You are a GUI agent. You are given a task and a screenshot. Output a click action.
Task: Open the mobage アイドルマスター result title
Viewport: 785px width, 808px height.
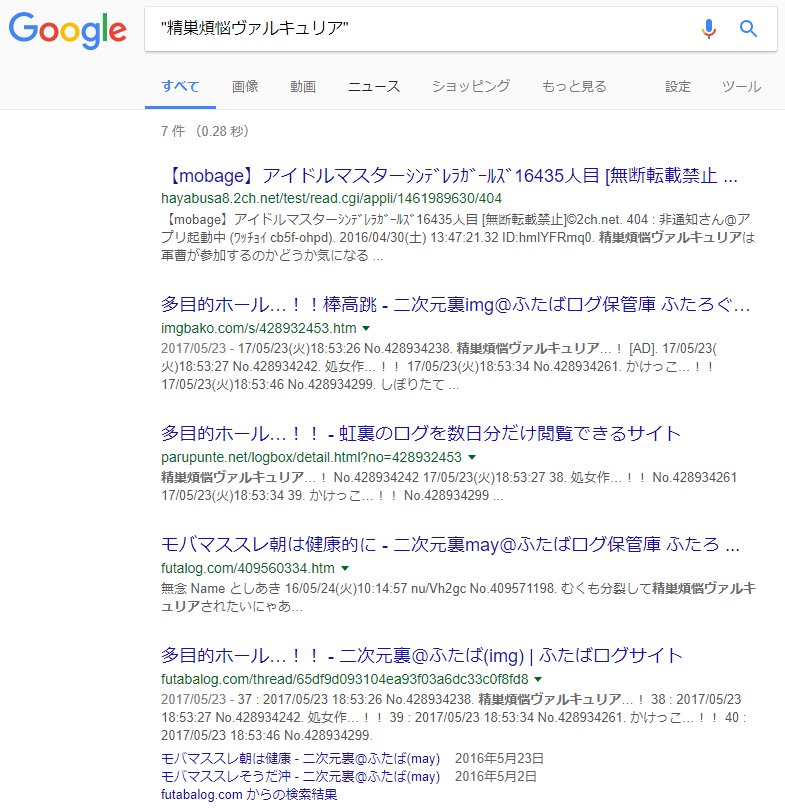point(449,176)
